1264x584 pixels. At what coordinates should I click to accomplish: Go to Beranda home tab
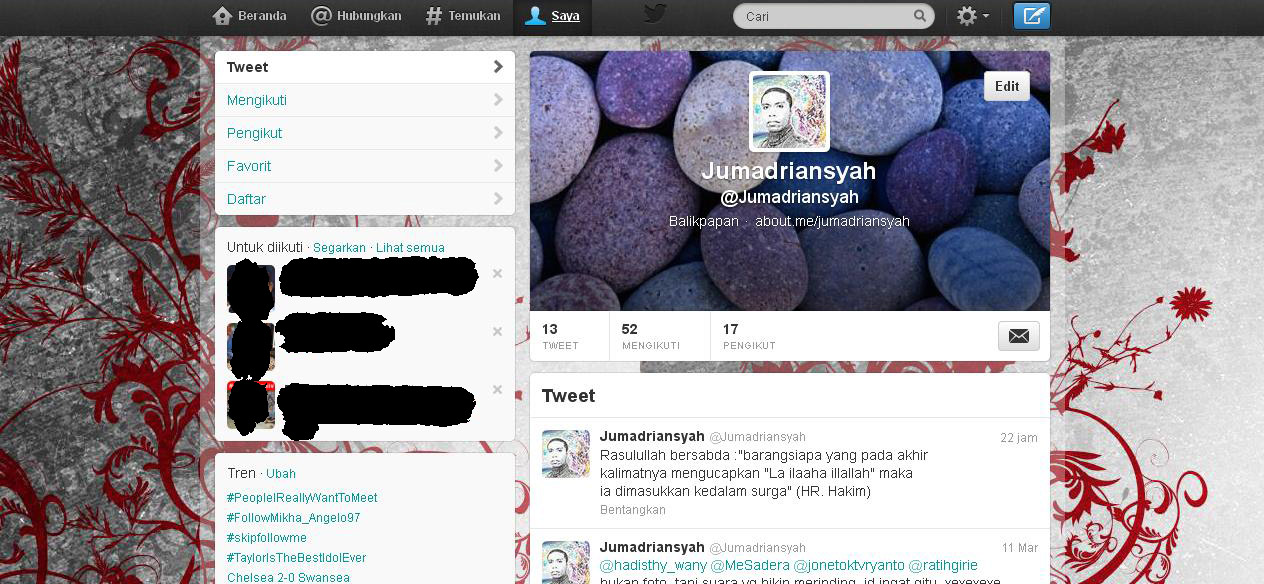point(250,16)
